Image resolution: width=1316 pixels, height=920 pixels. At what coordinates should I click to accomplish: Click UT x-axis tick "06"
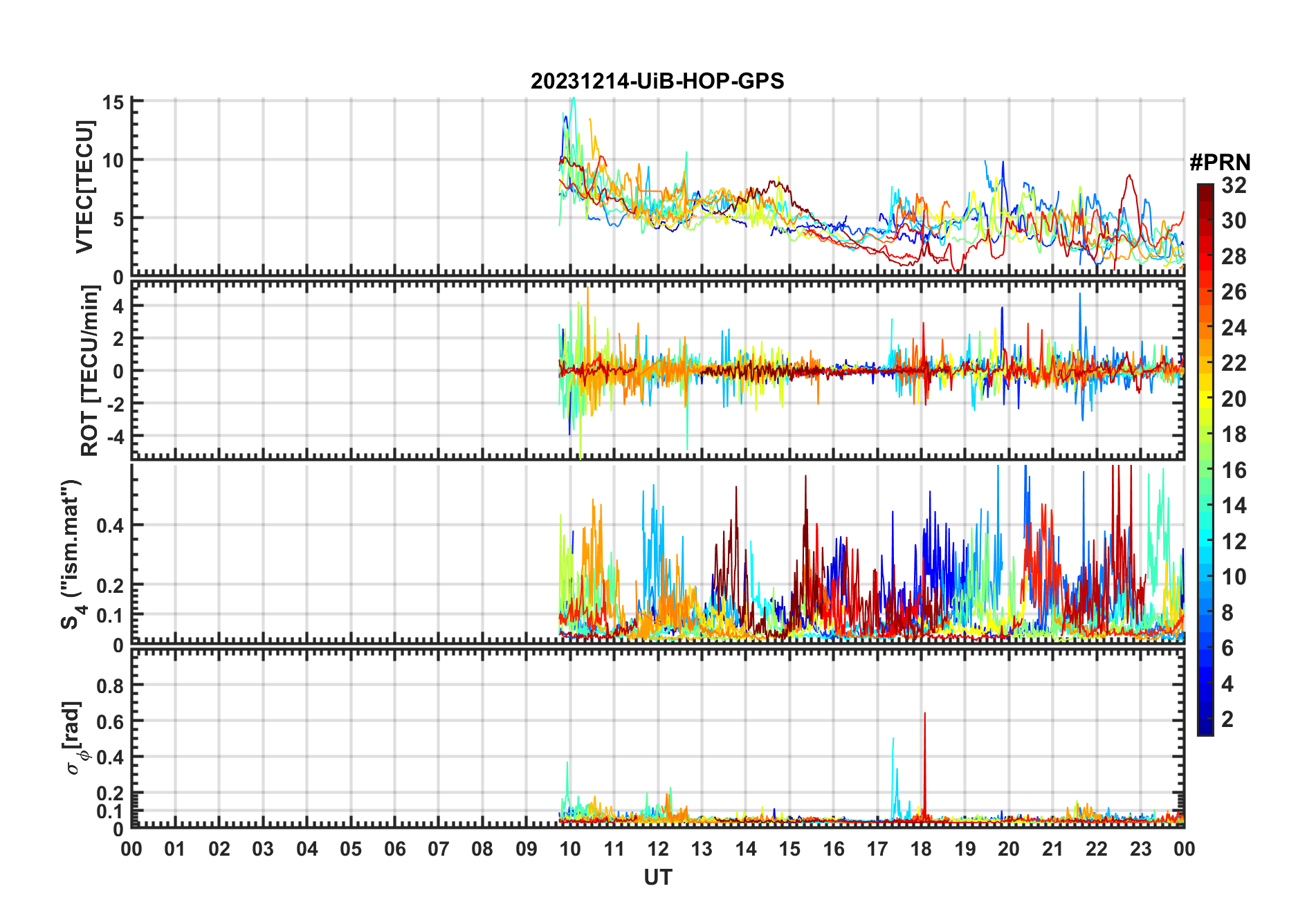click(x=395, y=849)
